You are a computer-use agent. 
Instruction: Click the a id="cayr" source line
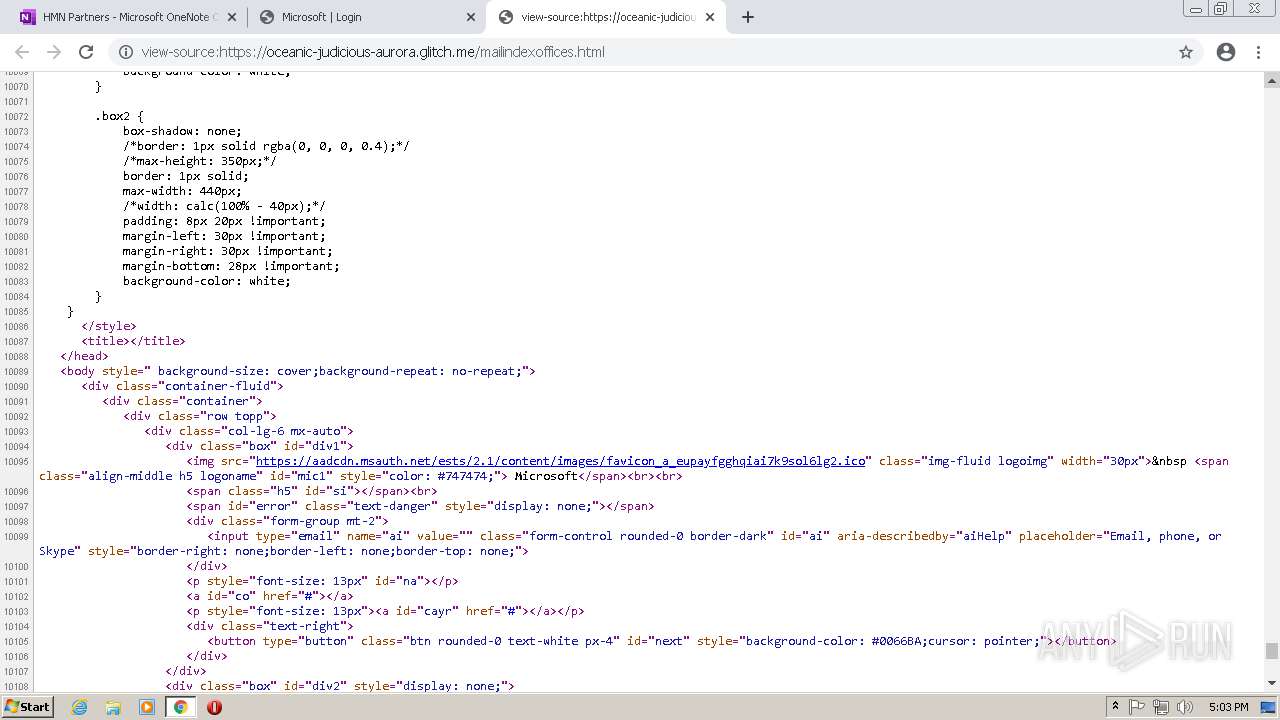pyautogui.click(x=385, y=611)
